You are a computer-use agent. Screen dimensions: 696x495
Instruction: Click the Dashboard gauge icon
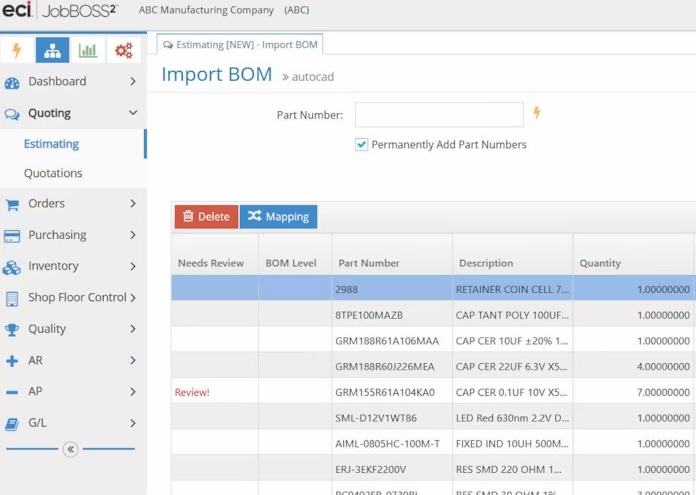(x=12, y=83)
